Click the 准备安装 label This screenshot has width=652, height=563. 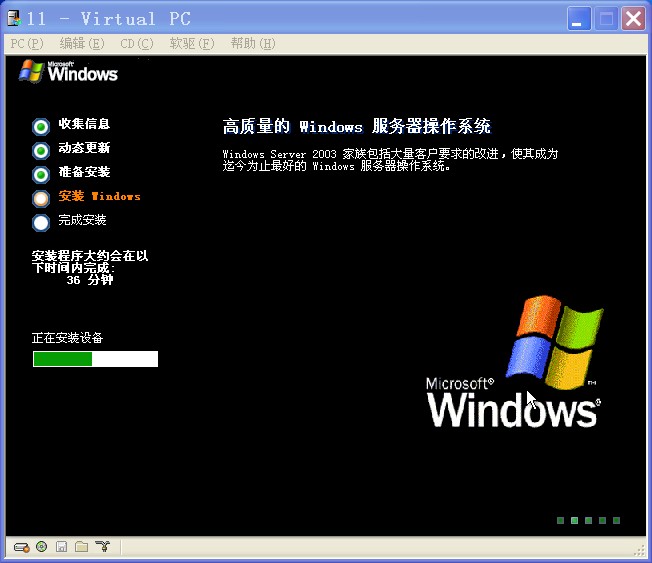click(x=84, y=172)
